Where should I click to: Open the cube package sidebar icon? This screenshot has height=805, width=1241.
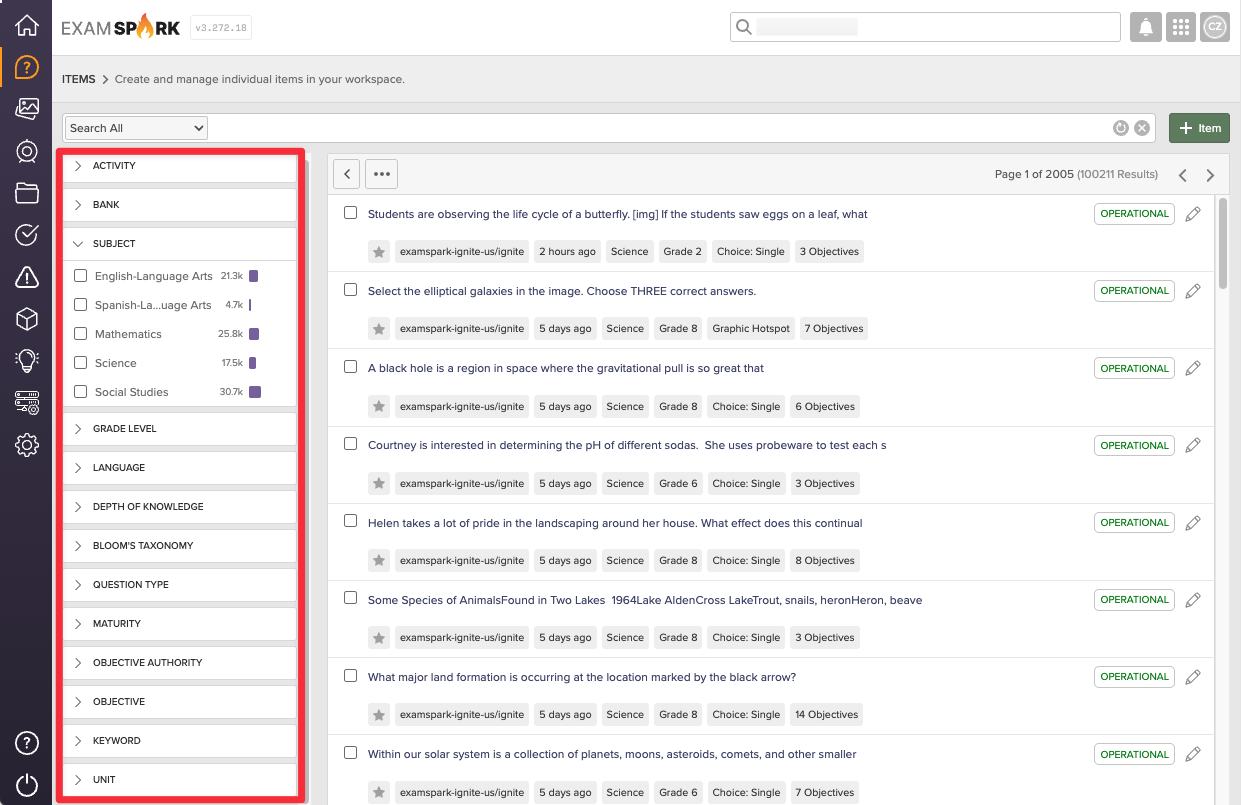(x=27, y=319)
